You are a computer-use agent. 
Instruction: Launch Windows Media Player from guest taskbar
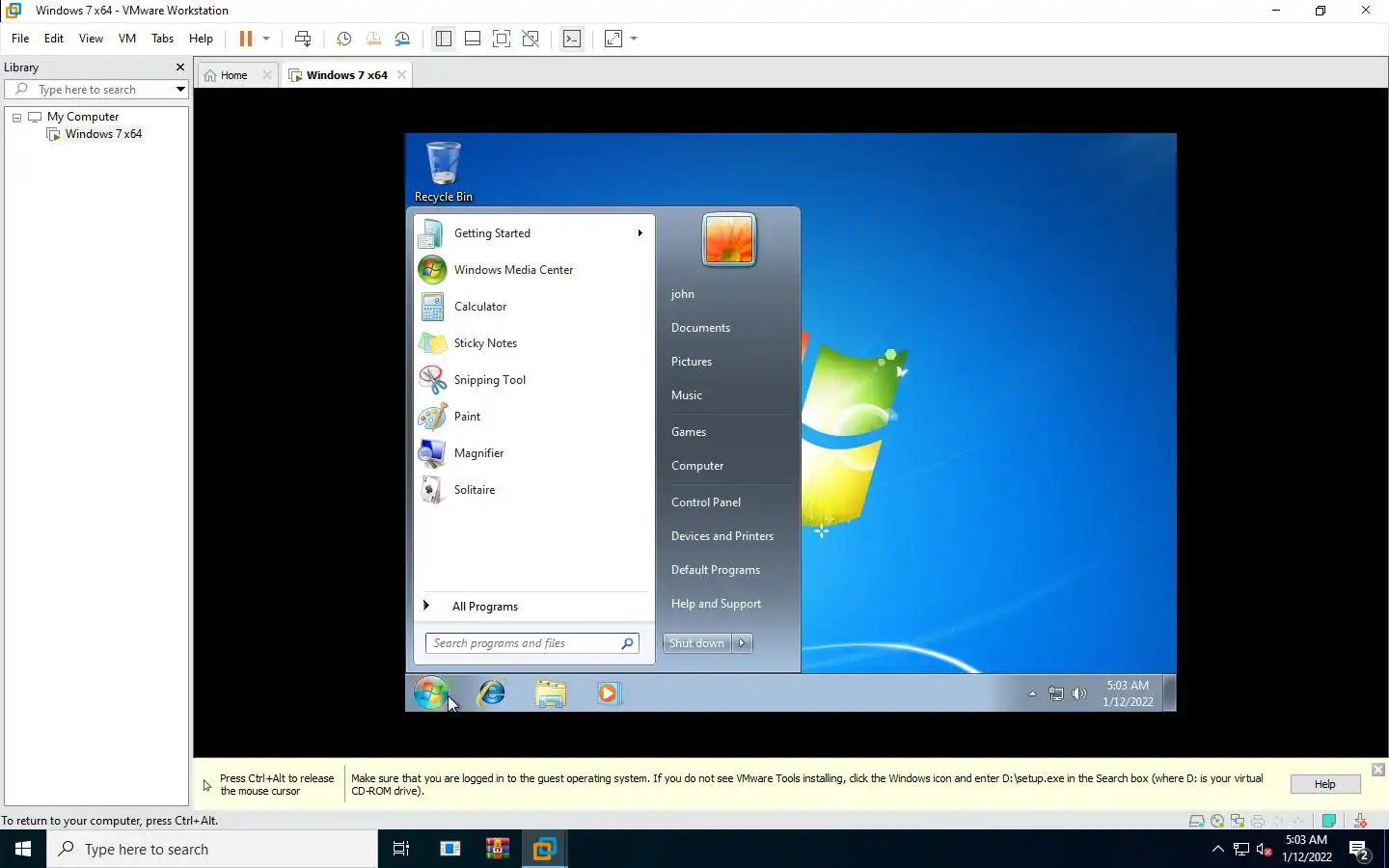[609, 693]
